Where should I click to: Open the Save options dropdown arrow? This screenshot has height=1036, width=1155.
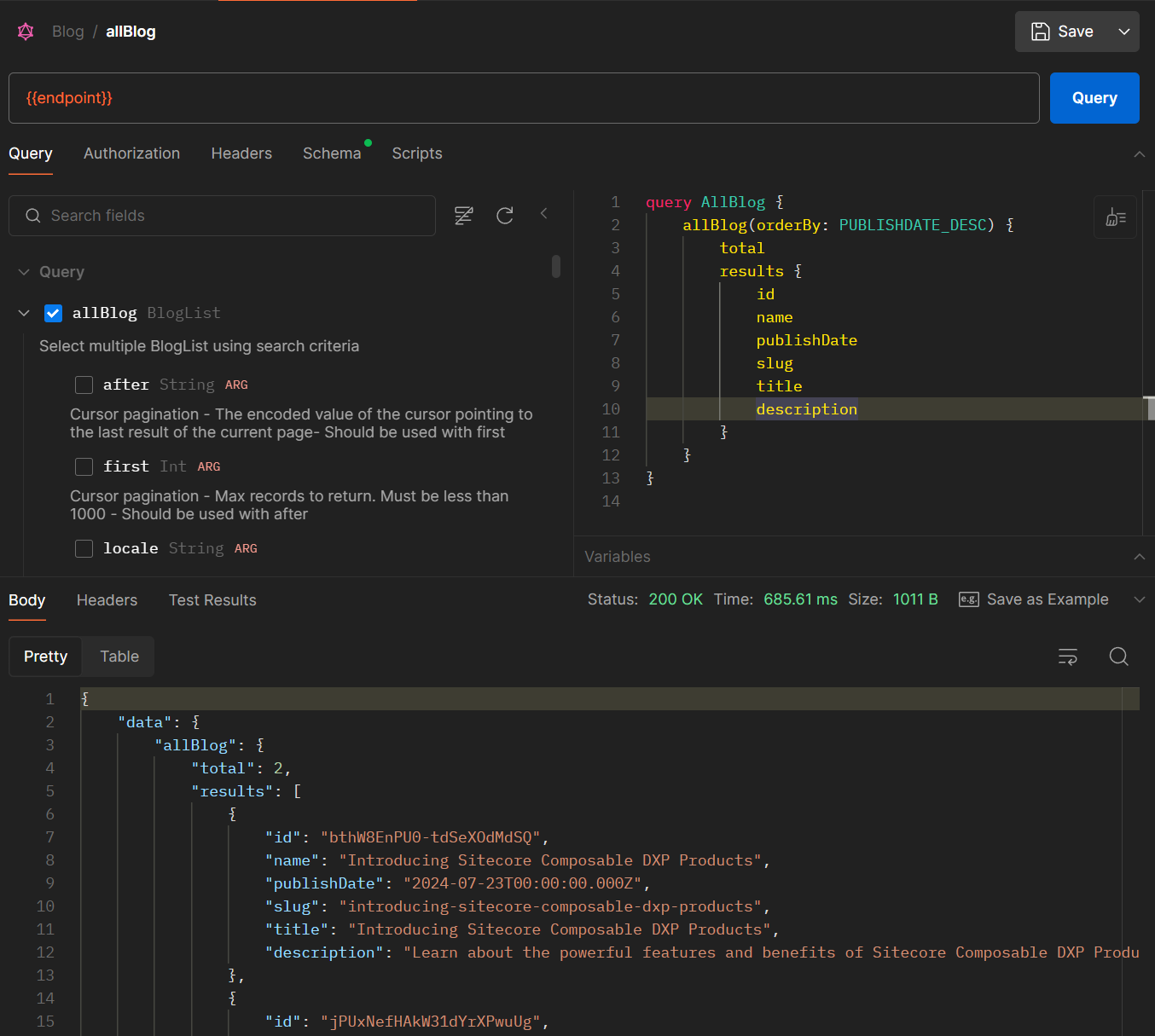(1124, 32)
